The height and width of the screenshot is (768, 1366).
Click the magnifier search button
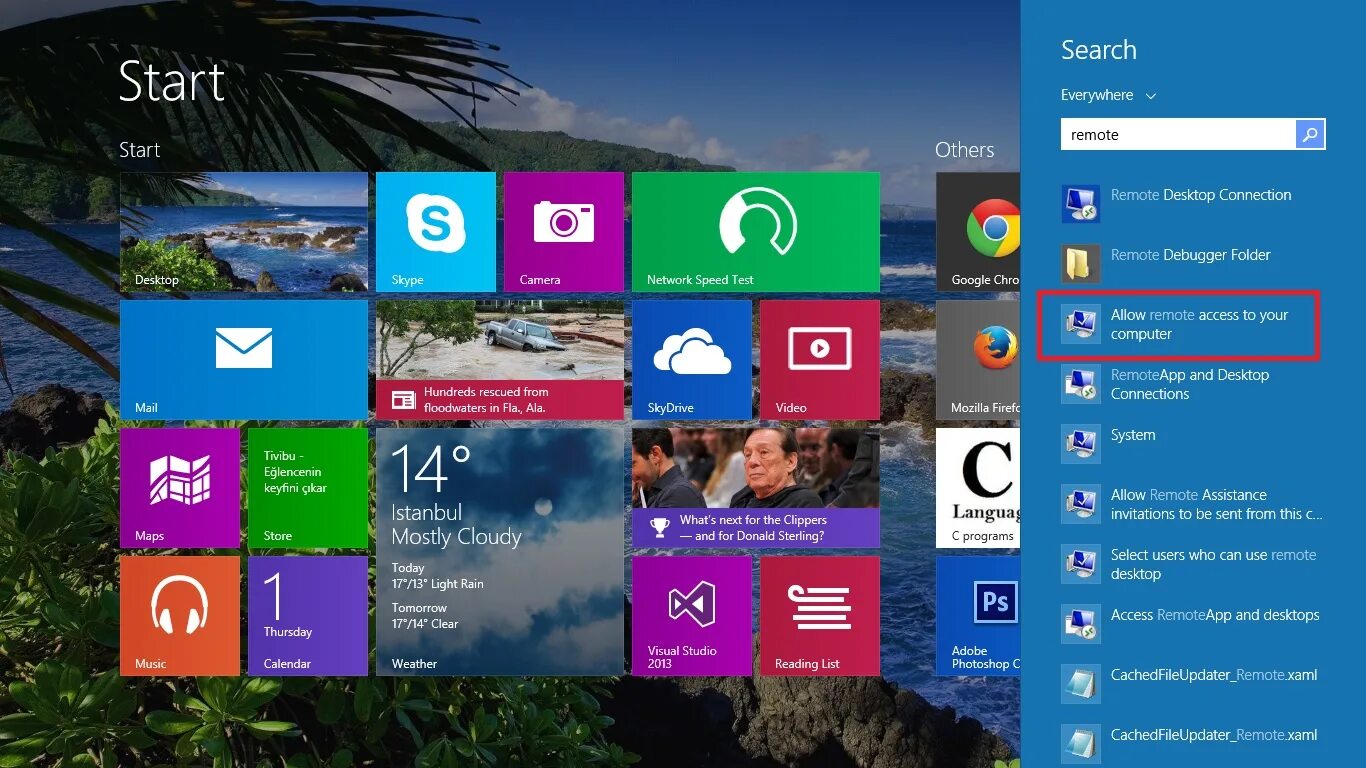pos(1310,134)
